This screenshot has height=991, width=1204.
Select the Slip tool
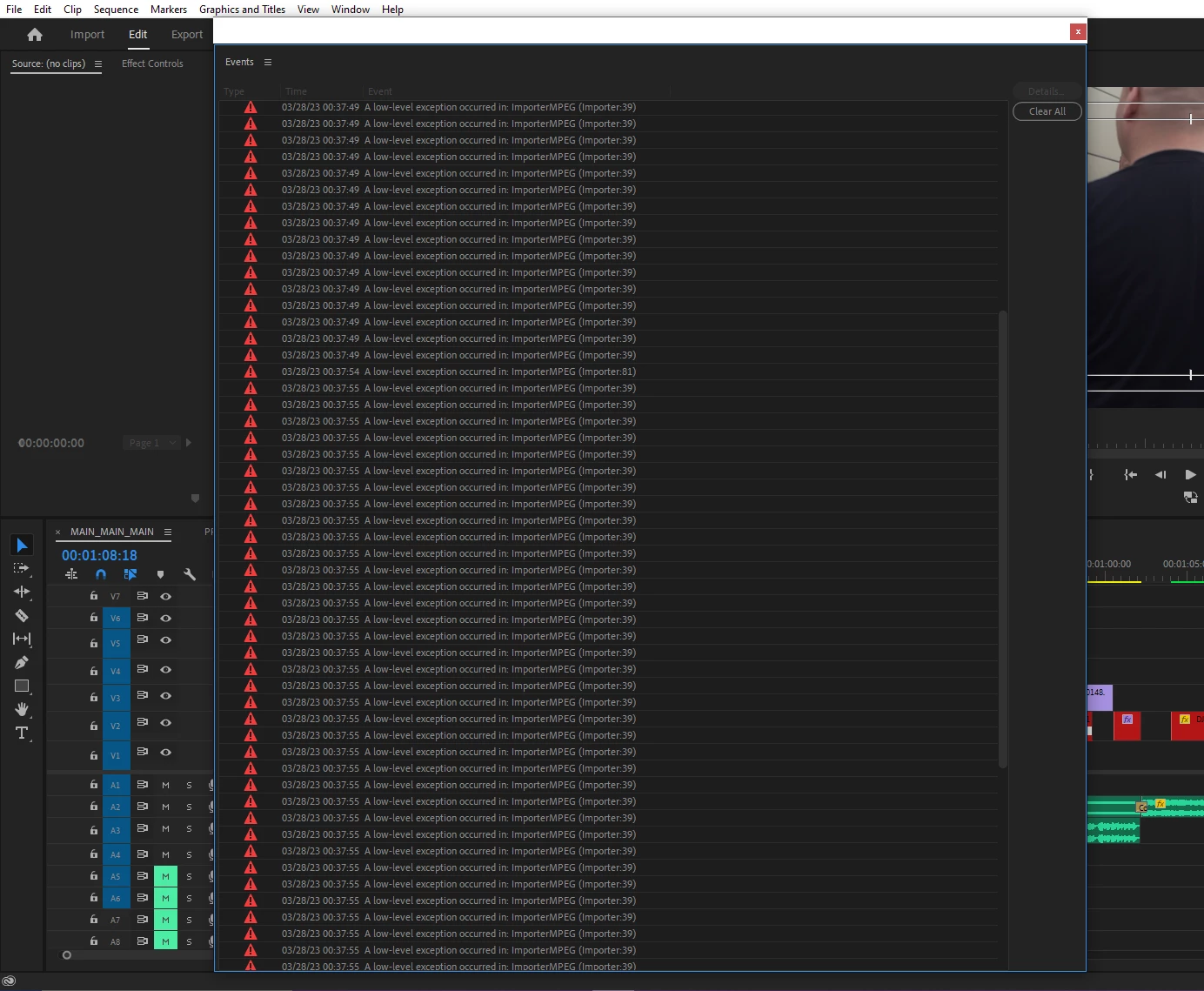click(x=22, y=639)
